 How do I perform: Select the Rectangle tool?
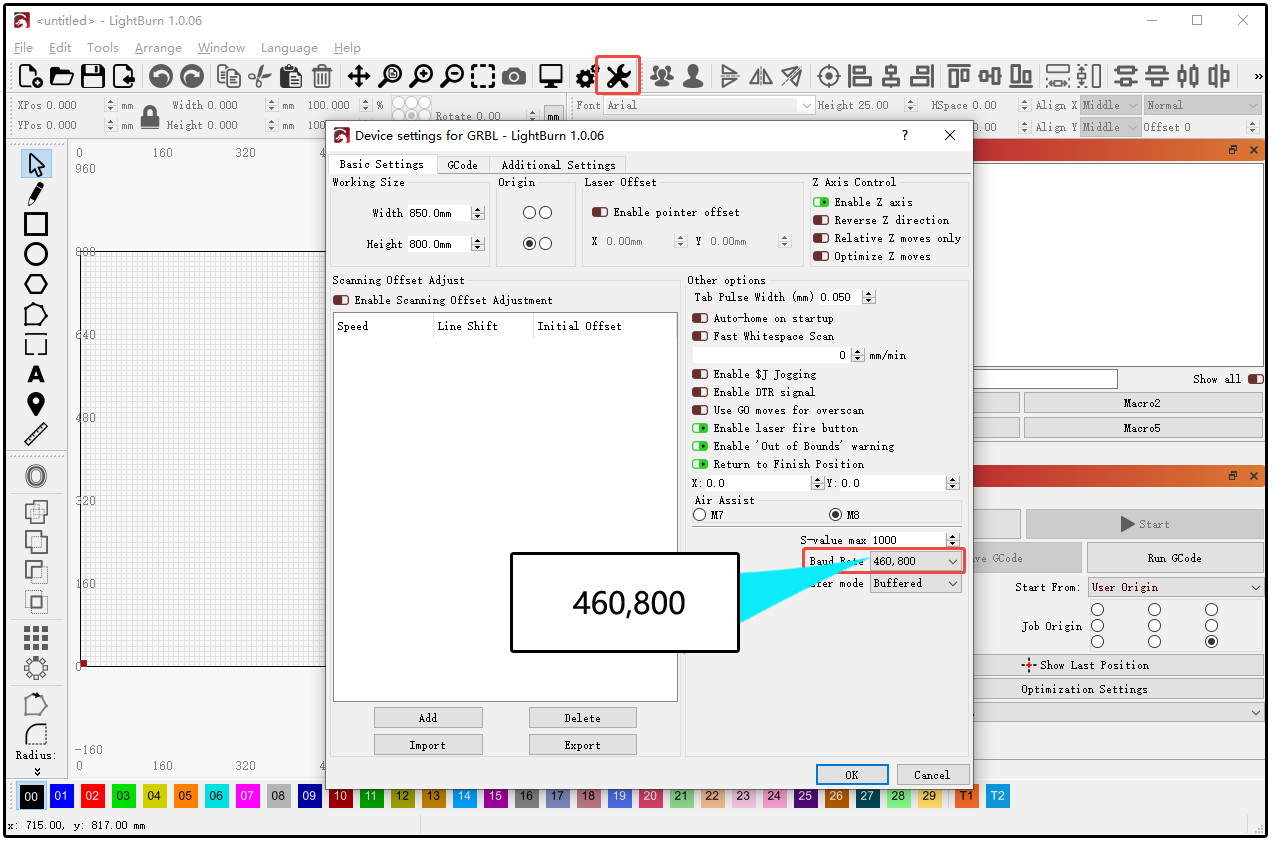(x=36, y=224)
